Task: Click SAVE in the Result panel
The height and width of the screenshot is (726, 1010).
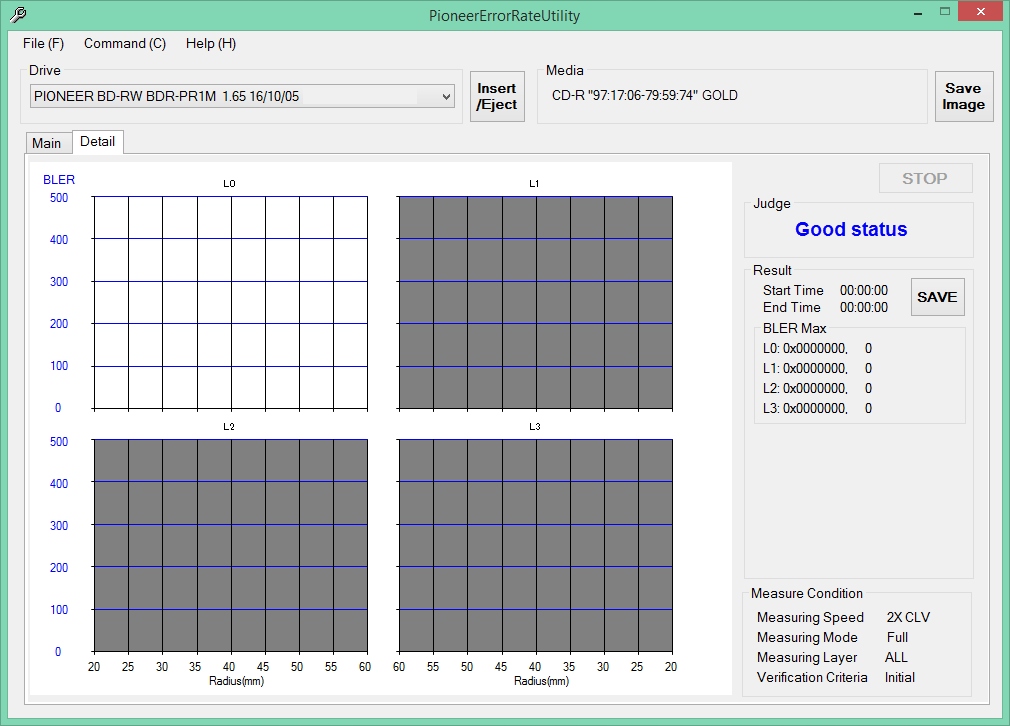Action: pos(937,297)
